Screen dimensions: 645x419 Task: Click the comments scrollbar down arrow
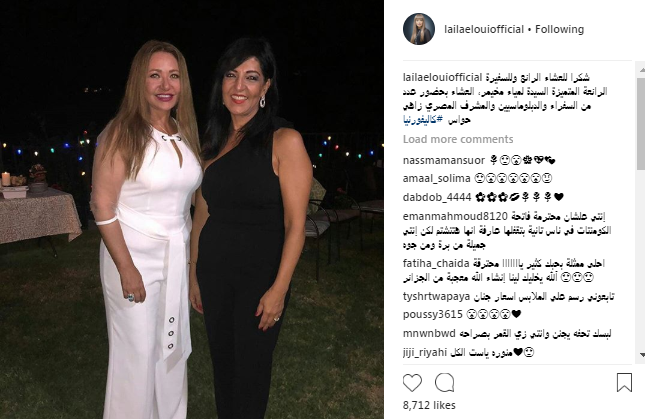642,354
